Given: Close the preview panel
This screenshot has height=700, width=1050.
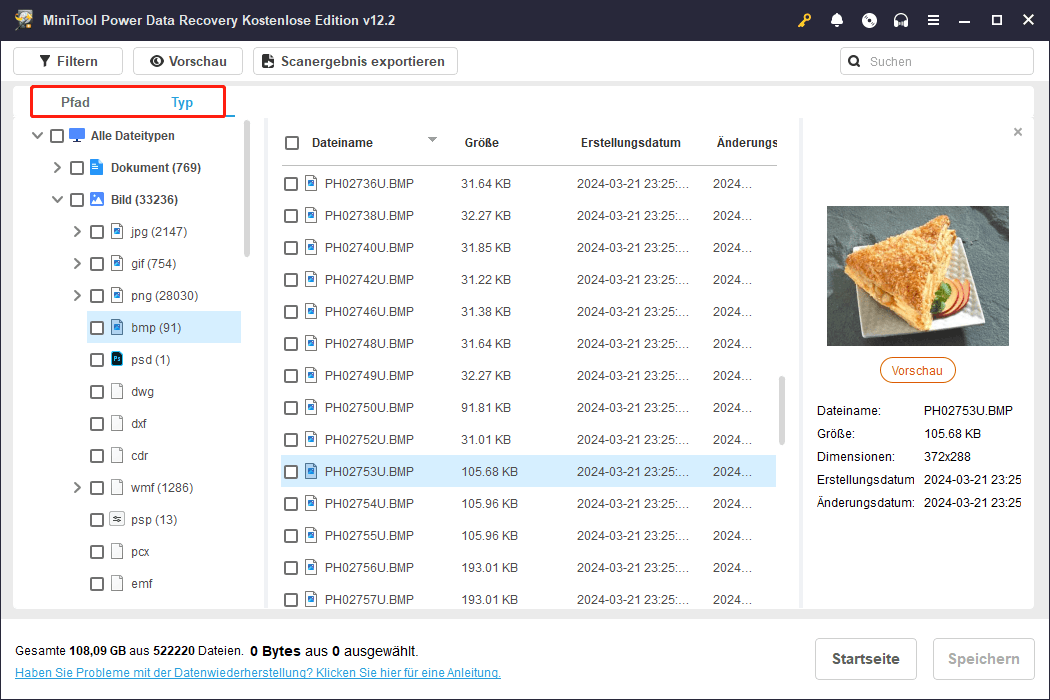Looking at the screenshot, I should (1018, 132).
